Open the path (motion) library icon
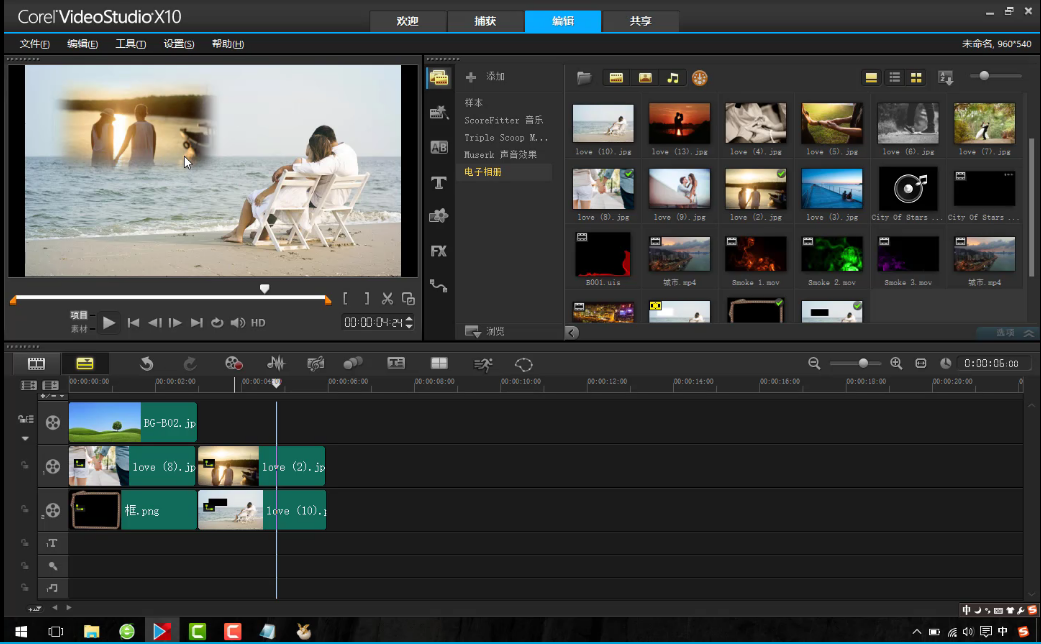 click(x=438, y=285)
